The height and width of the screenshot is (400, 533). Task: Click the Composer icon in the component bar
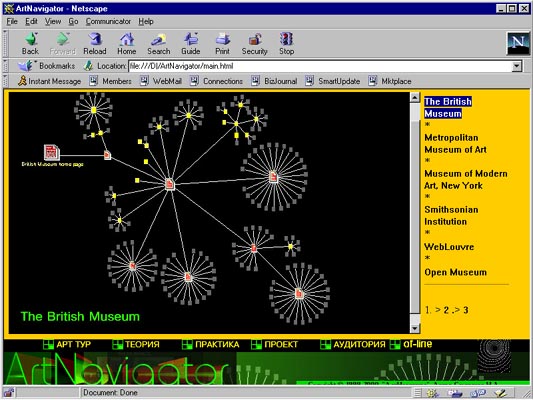tap(500, 393)
